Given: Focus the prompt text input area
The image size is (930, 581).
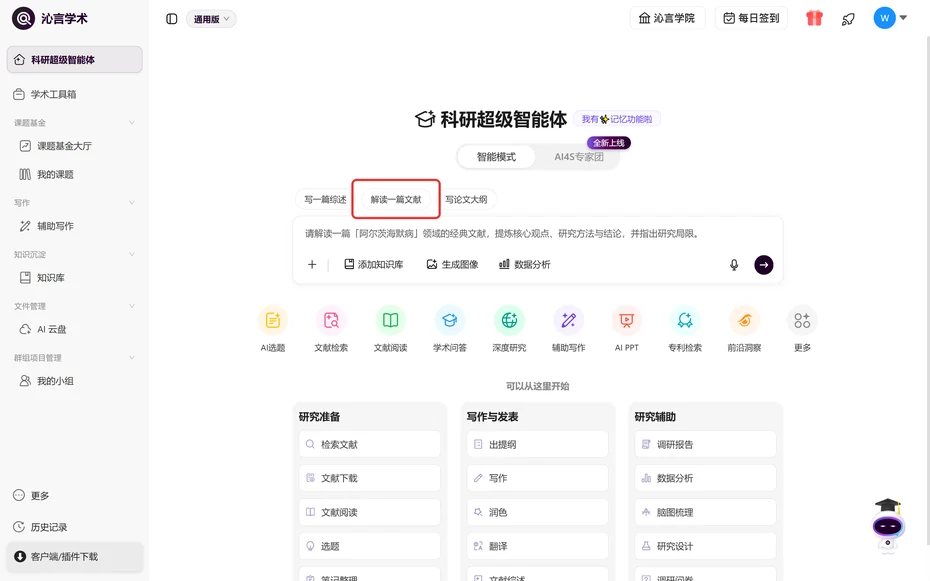Looking at the screenshot, I should 537,234.
